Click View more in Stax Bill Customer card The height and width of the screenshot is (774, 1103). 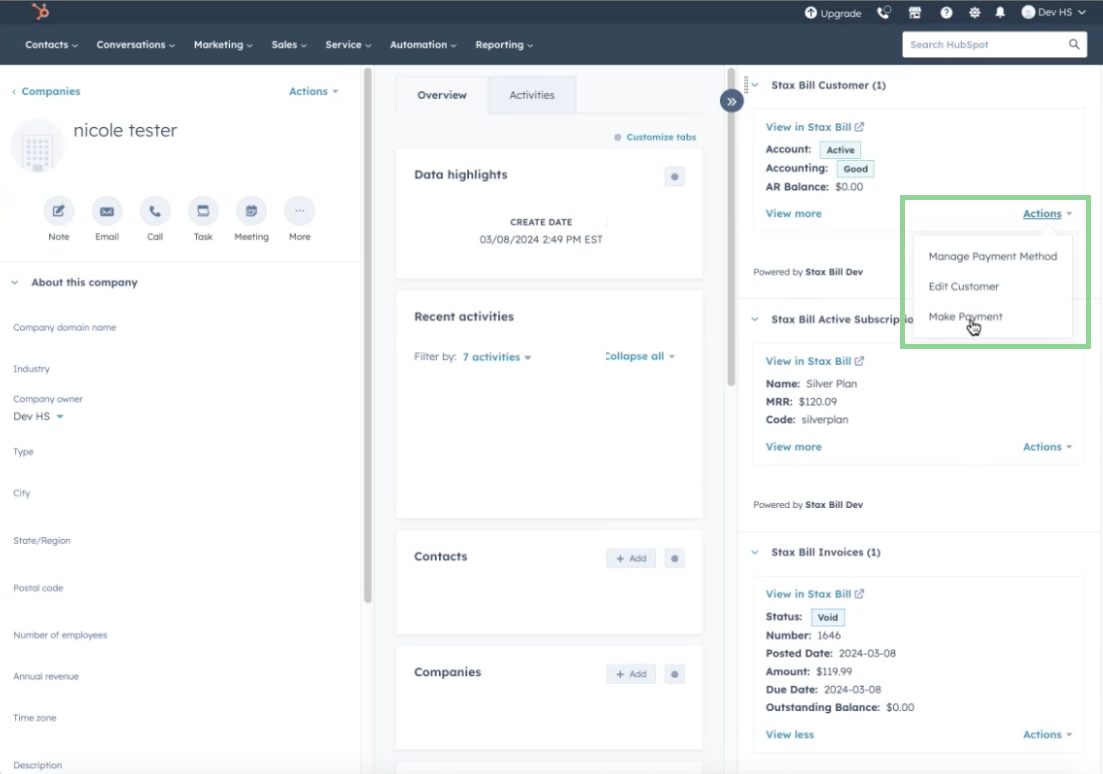(793, 213)
